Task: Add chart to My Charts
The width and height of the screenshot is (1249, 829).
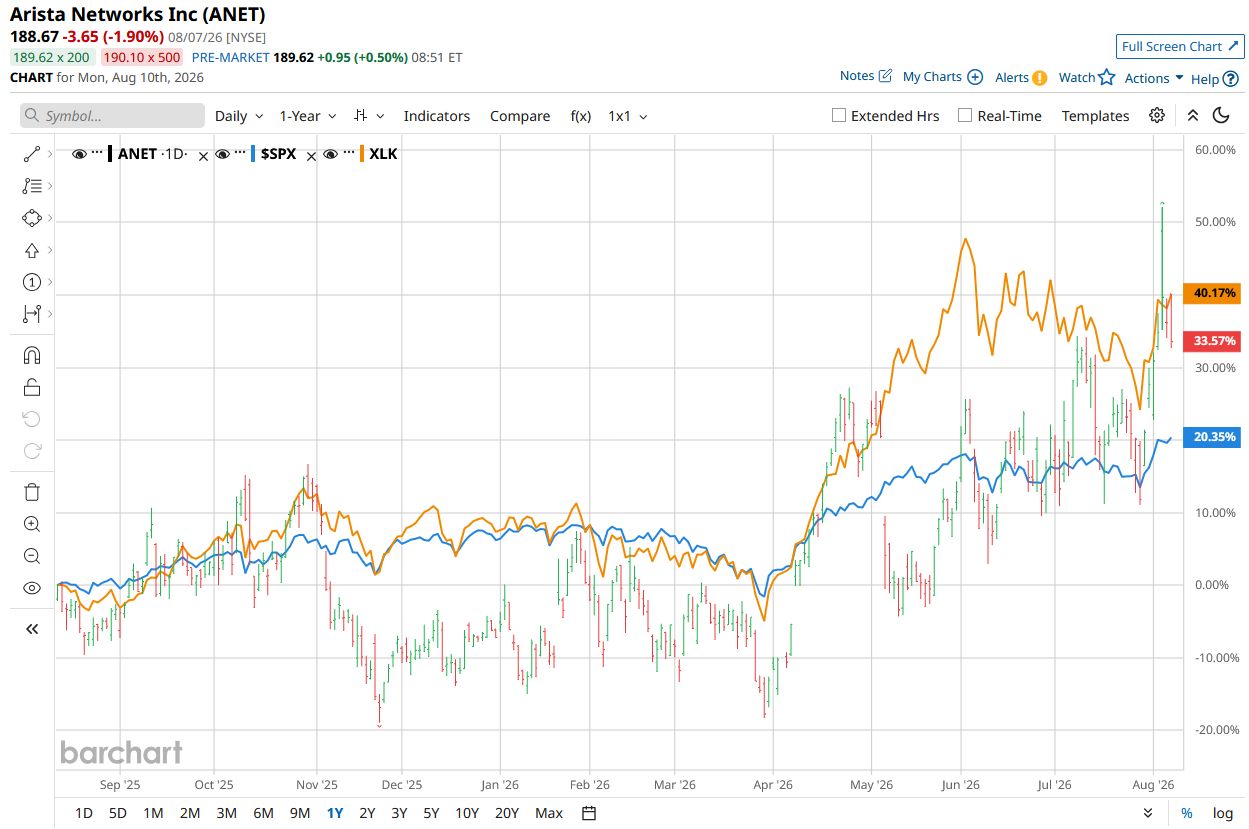Action: pyautogui.click(x=942, y=77)
